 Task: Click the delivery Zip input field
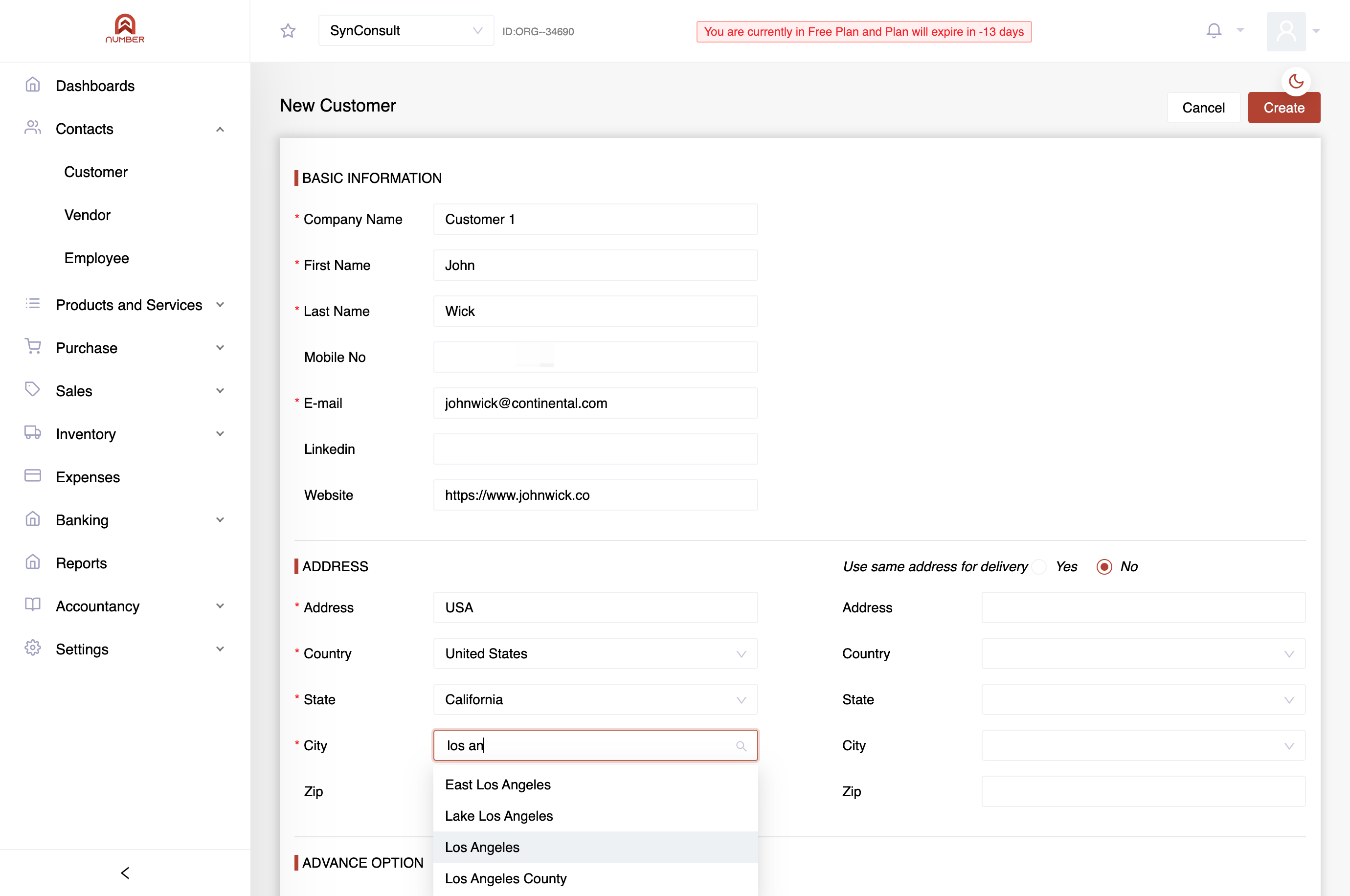(x=1143, y=791)
